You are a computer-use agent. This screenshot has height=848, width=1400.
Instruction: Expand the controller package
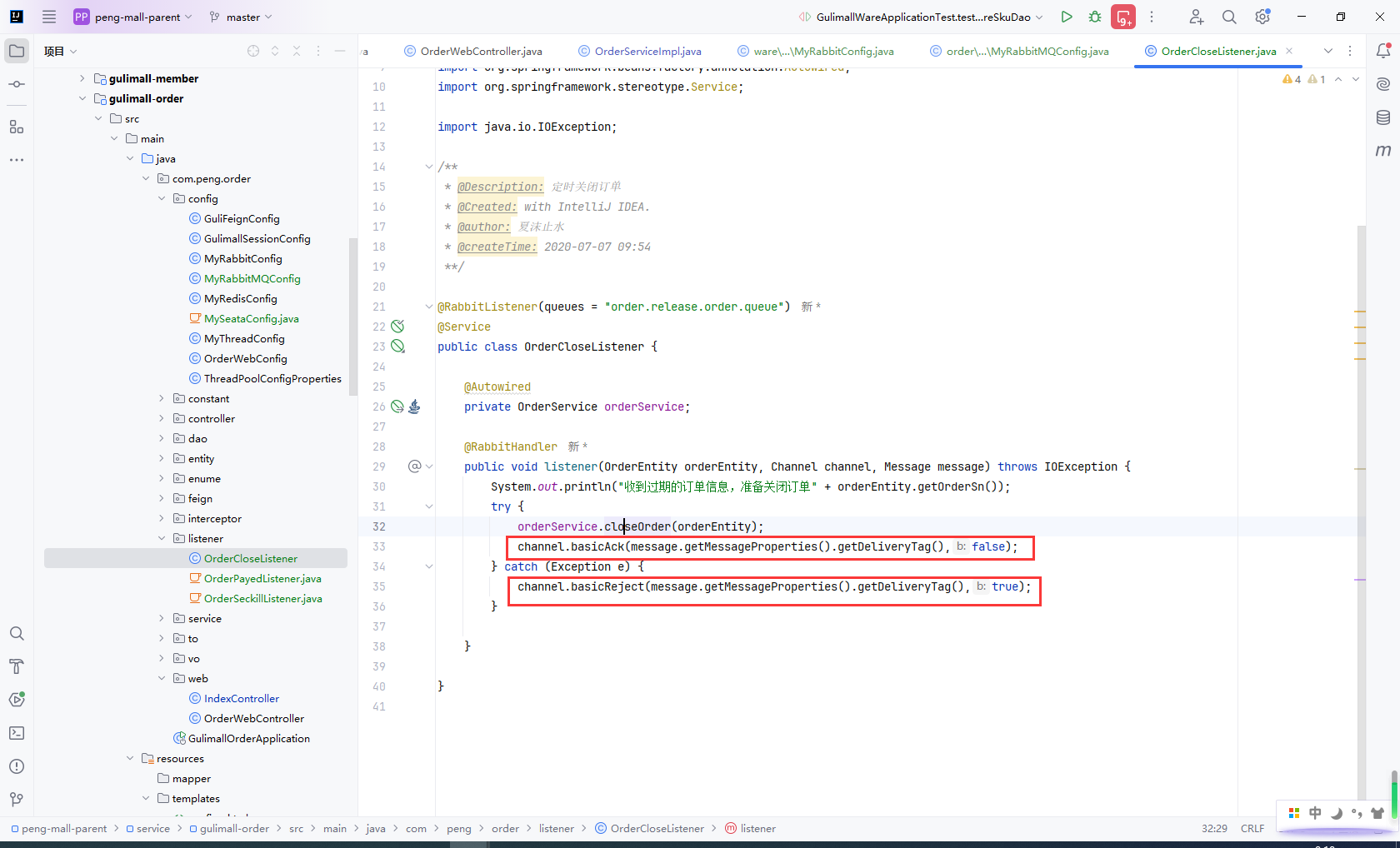click(x=162, y=418)
